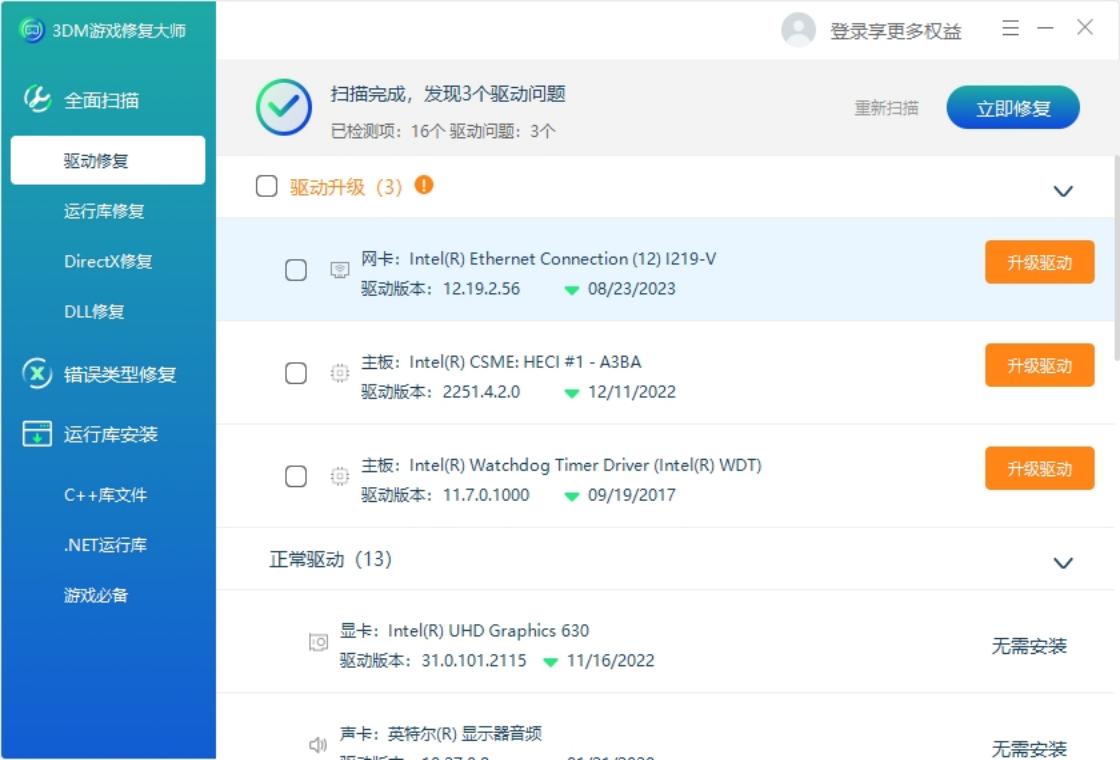The height and width of the screenshot is (760, 1120).
Task: Click the 正常驱动 (13) heading text
Action: coord(330,559)
